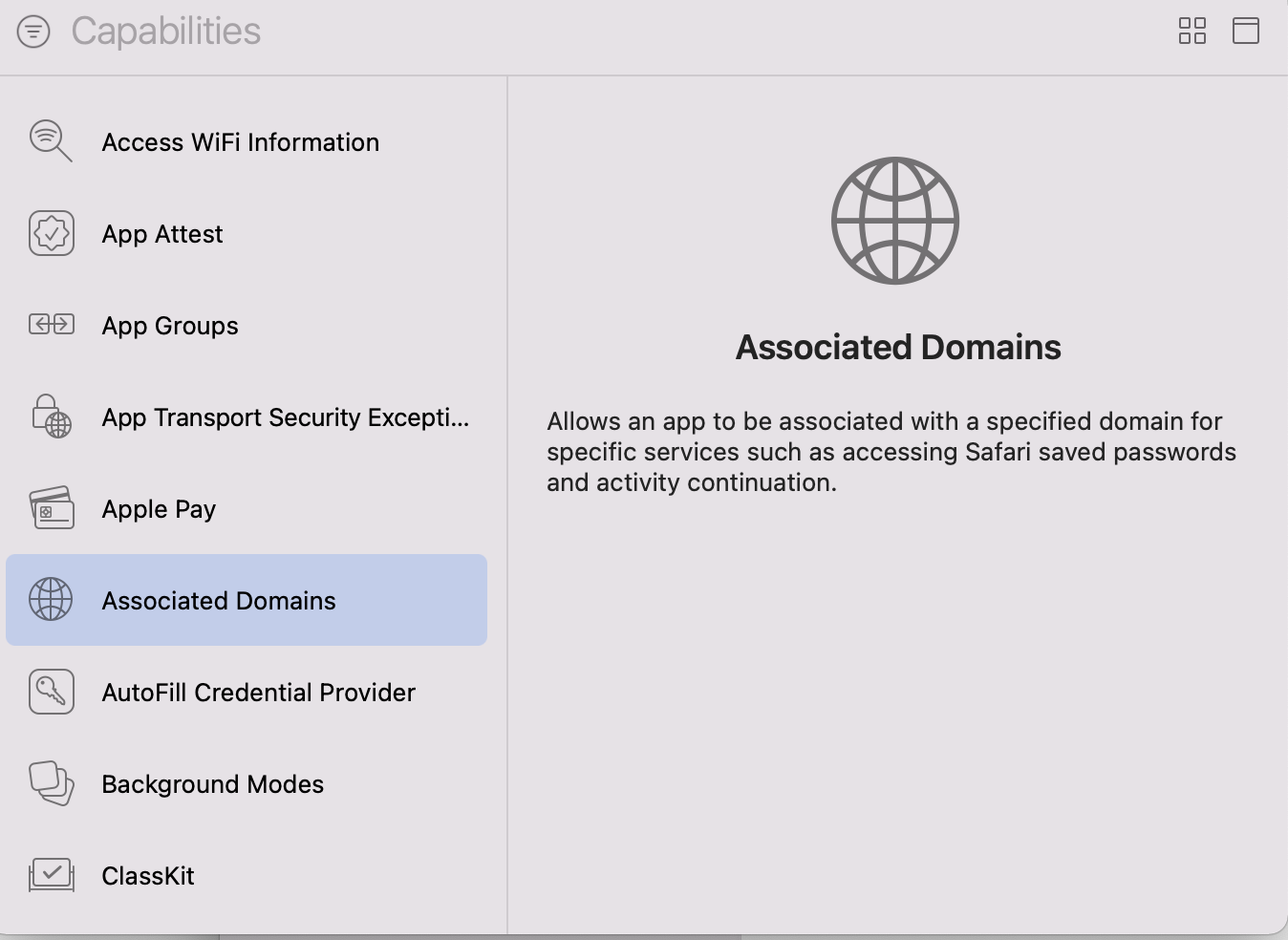This screenshot has height=940, width=1288.
Task: Choose App Groups capability
Action: [247, 325]
